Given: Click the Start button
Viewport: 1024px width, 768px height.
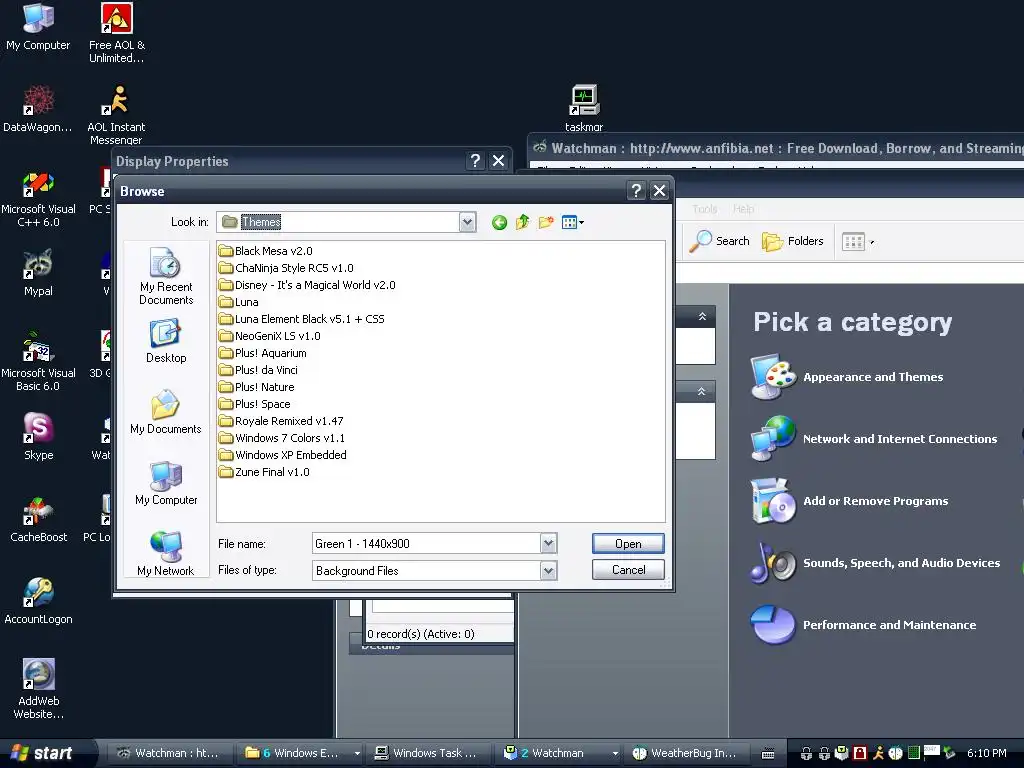Looking at the screenshot, I should 43,753.
